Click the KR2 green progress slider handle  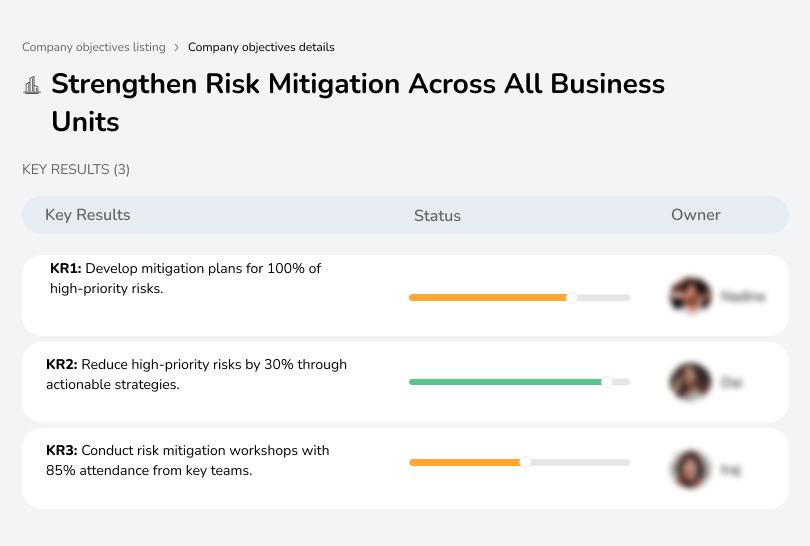point(606,382)
